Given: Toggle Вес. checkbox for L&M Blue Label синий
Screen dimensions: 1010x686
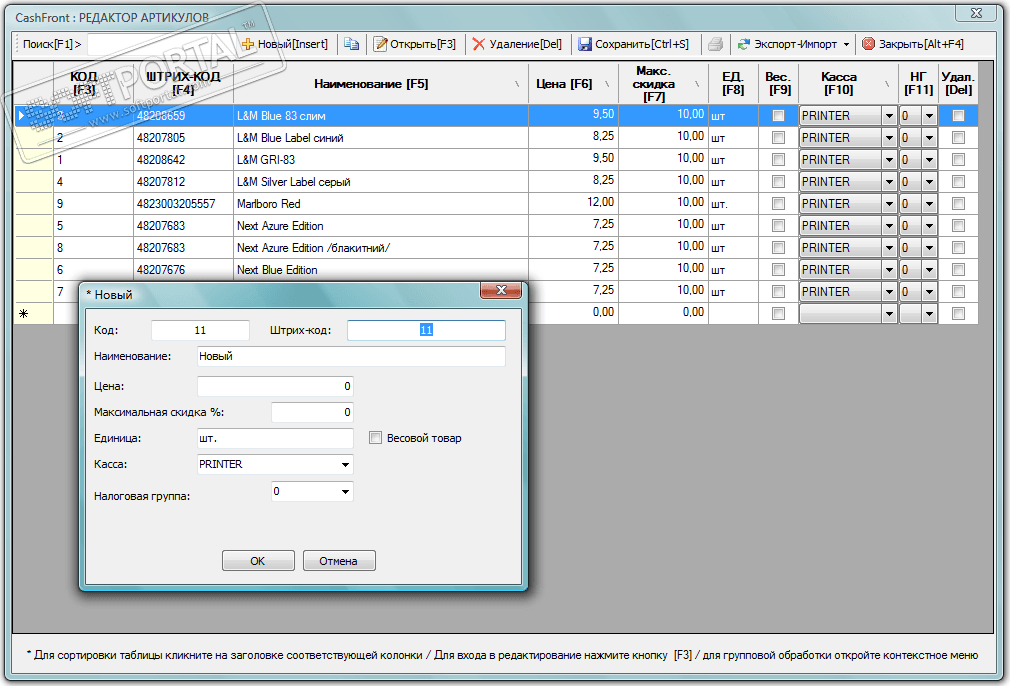Looking at the screenshot, I should pos(778,138).
